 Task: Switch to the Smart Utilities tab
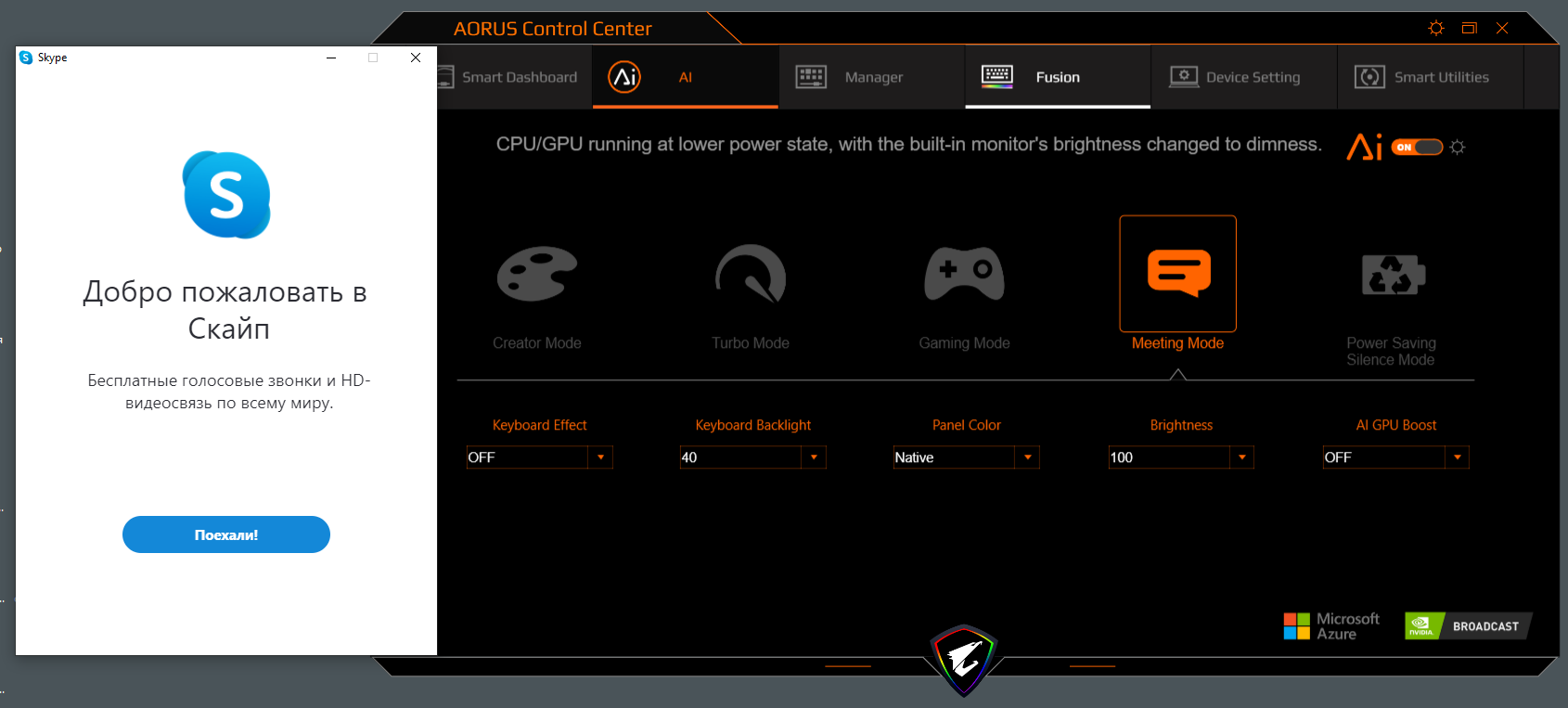[1431, 77]
